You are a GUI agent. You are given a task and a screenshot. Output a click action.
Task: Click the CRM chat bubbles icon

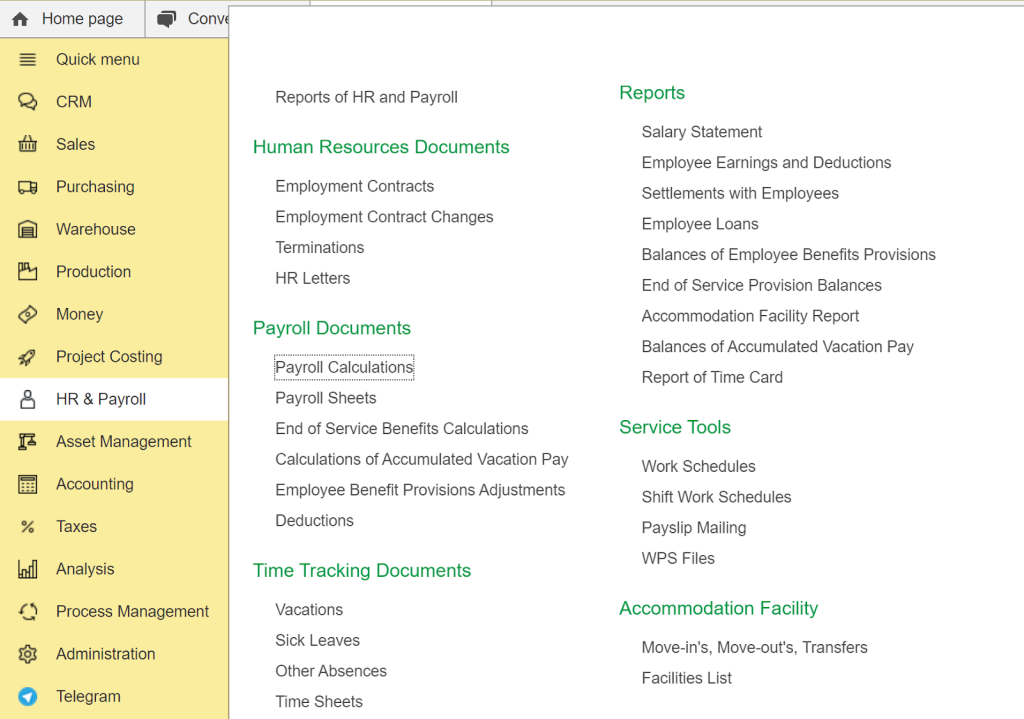(27, 102)
